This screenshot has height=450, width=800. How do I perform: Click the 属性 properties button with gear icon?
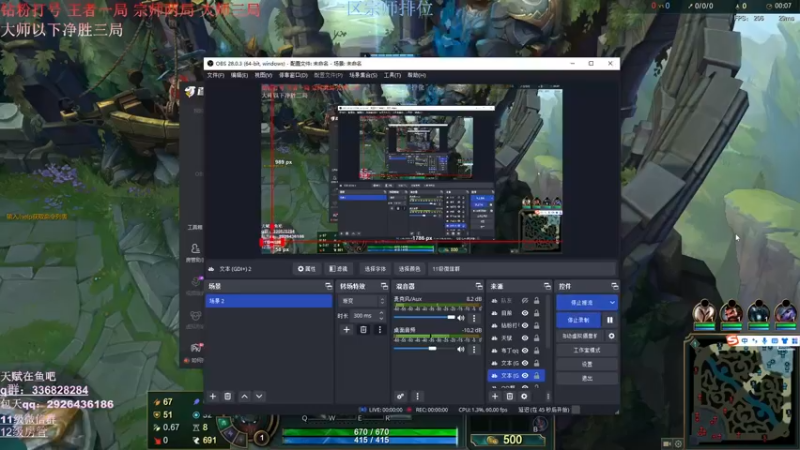[307, 269]
